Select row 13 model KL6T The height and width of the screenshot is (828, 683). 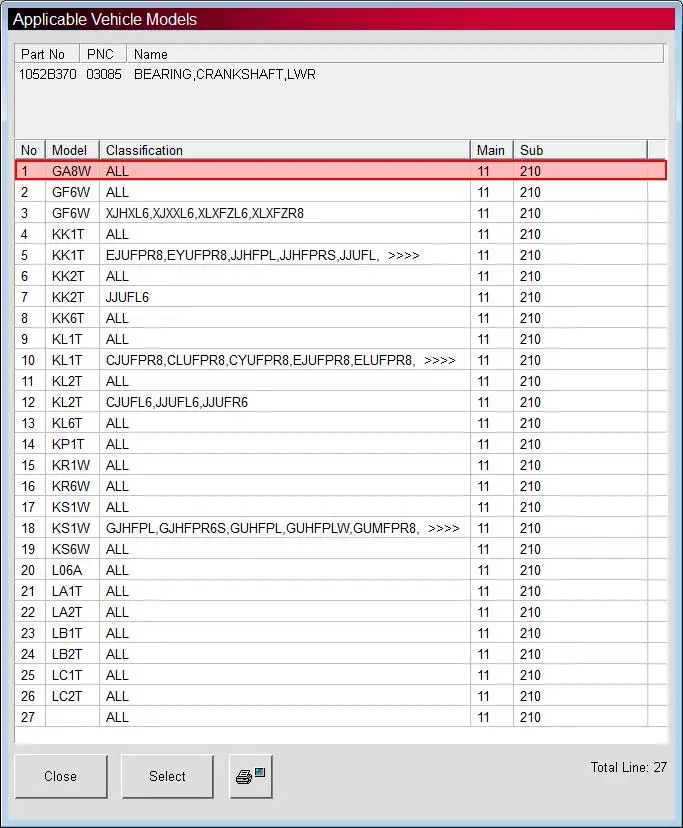(341, 423)
